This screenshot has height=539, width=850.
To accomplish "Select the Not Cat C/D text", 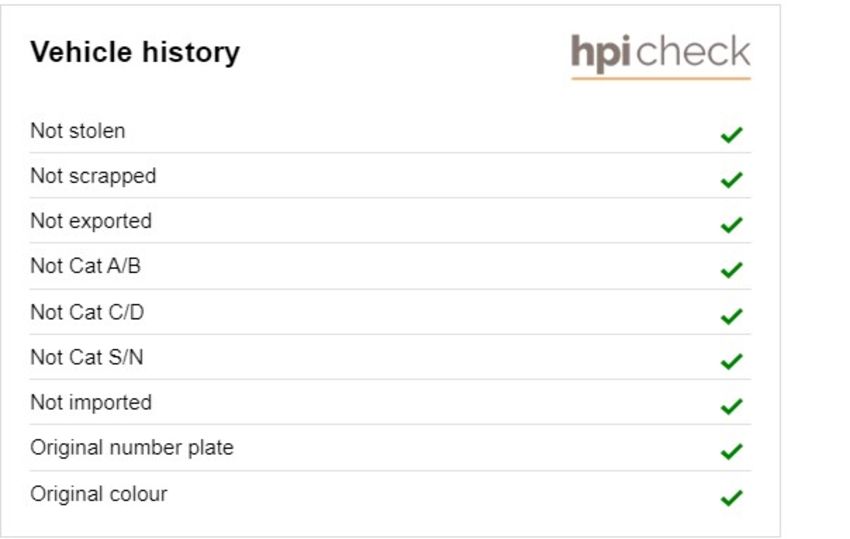I will 87,312.
